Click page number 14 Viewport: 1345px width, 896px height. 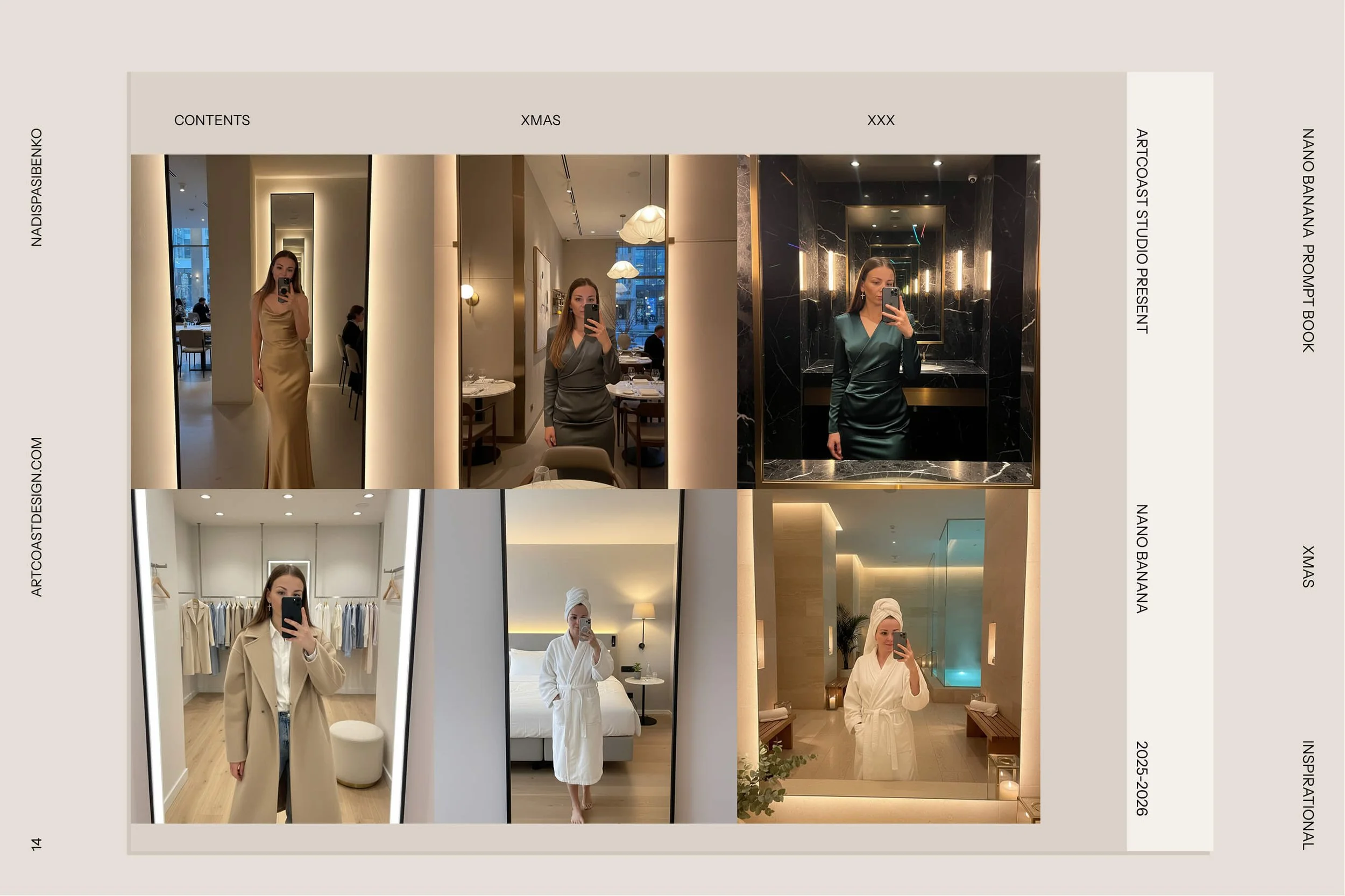click(37, 844)
